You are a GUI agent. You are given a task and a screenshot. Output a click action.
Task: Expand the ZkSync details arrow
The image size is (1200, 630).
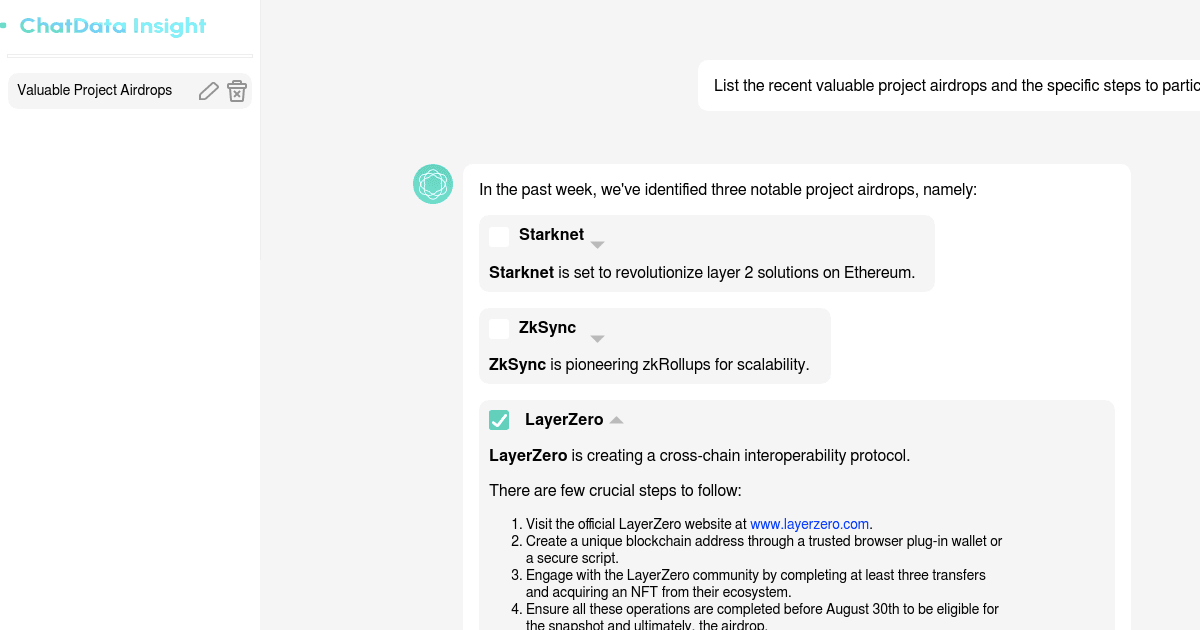point(597,338)
